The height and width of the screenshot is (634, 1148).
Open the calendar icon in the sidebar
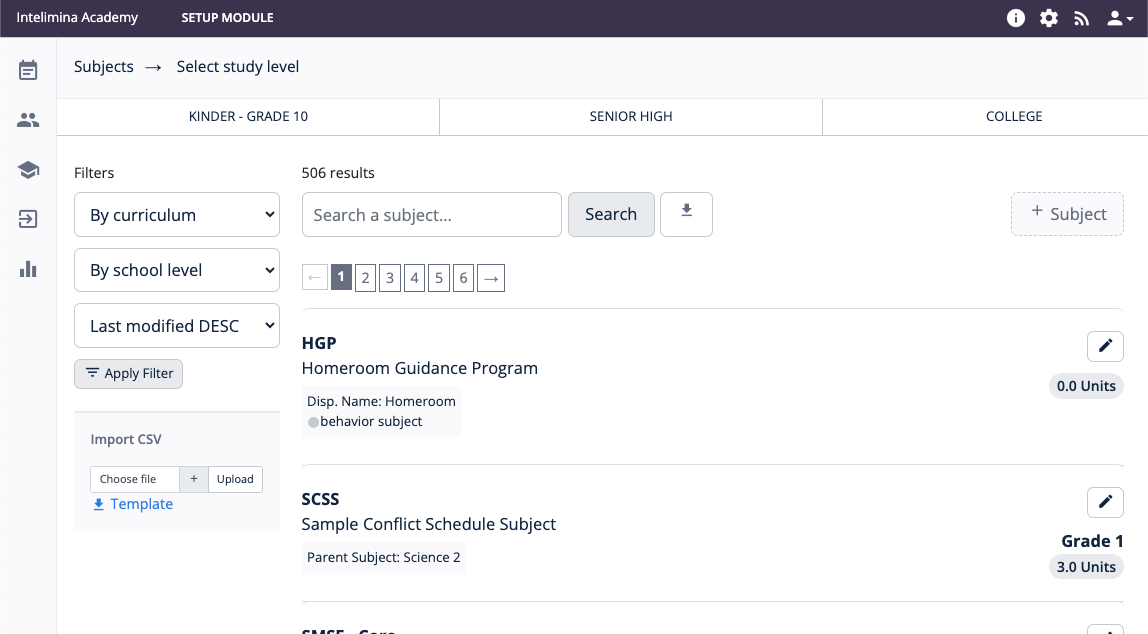pyautogui.click(x=28, y=70)
